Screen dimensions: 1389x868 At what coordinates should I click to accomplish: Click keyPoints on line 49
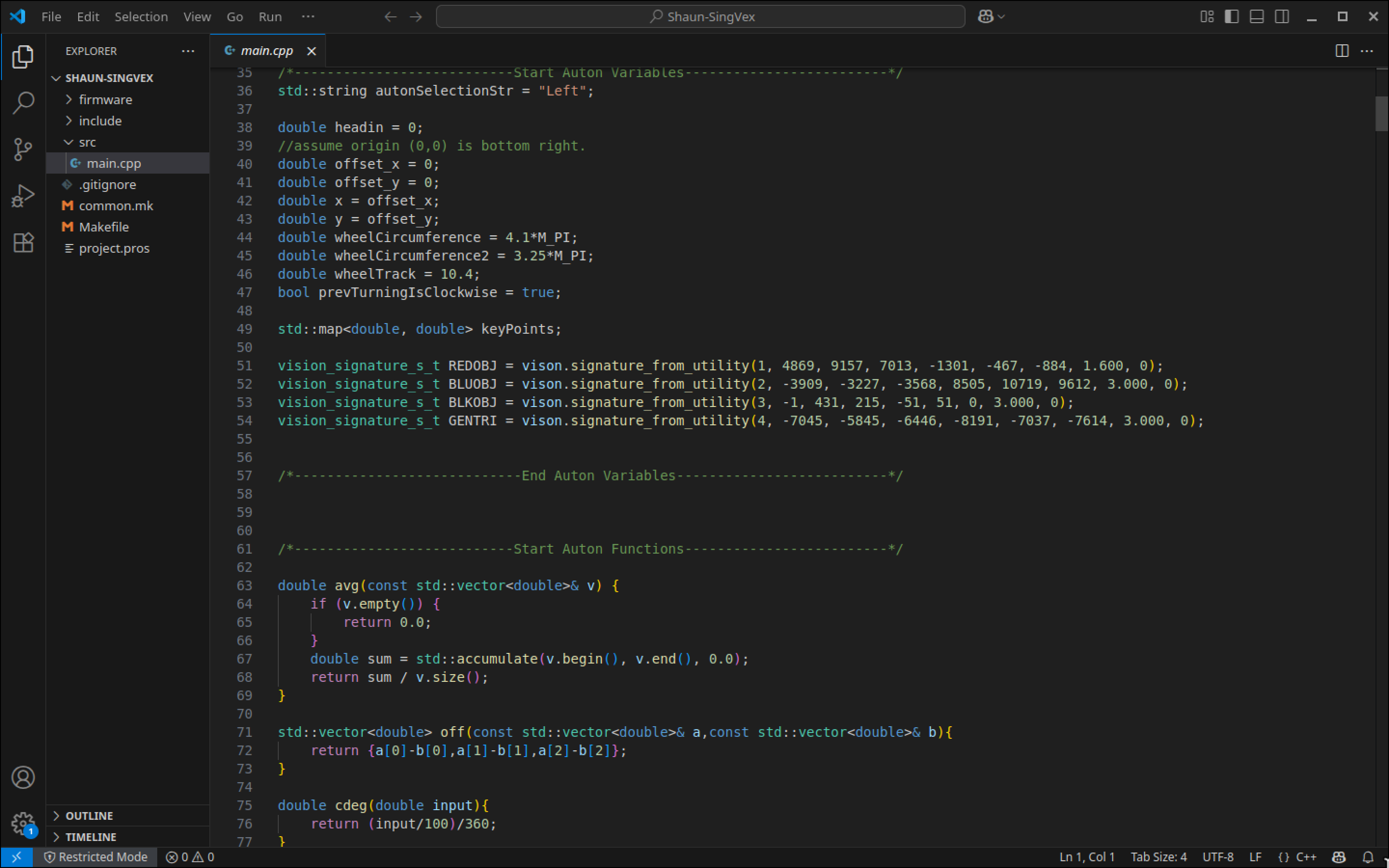517,329
